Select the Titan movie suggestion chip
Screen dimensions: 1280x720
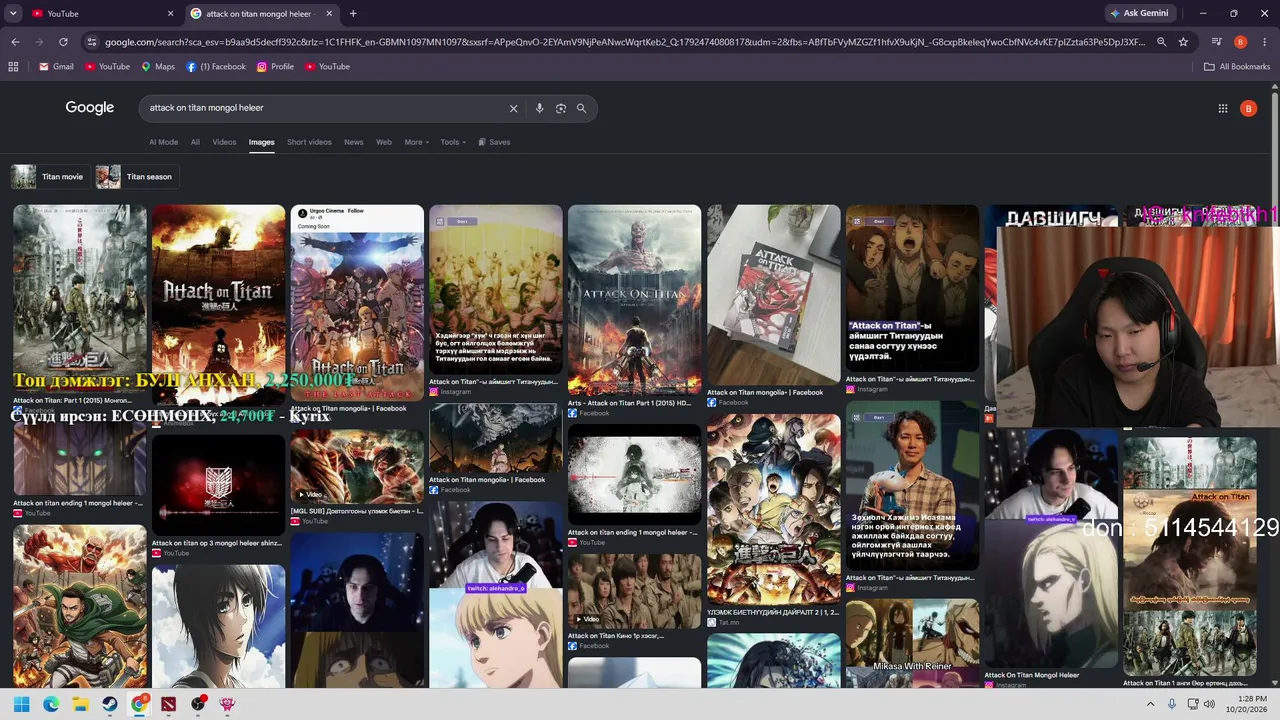pyautogui.click(x=49, y=177)
